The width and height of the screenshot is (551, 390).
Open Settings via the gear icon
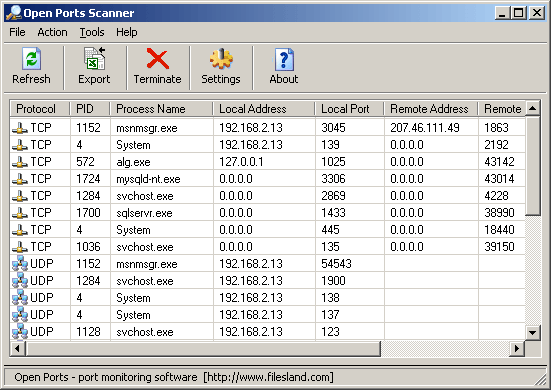(221, 58)
